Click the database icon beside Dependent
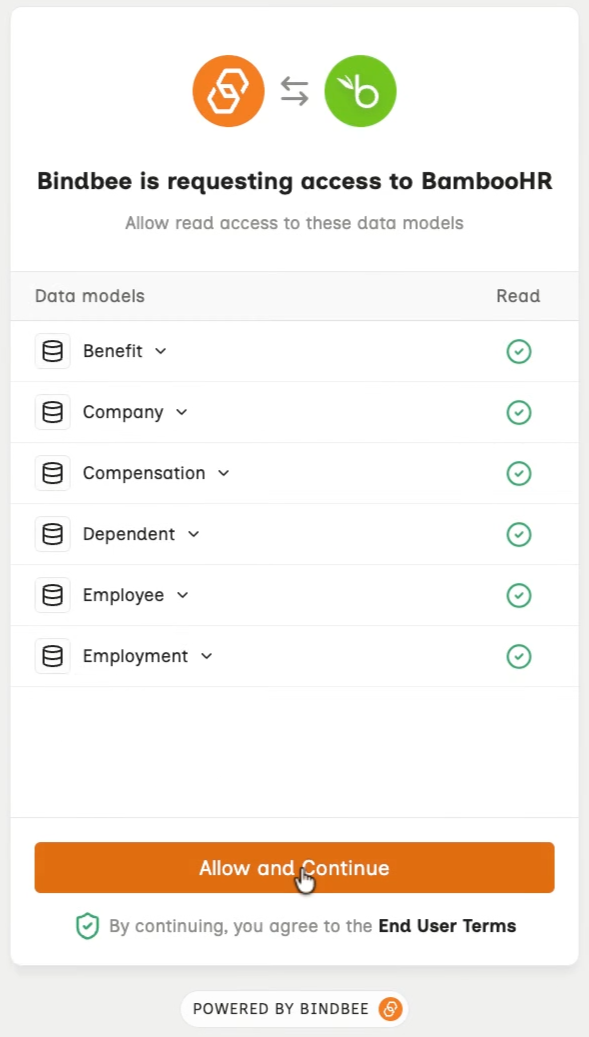This screenshot has height=1037, width=589. 53,534
